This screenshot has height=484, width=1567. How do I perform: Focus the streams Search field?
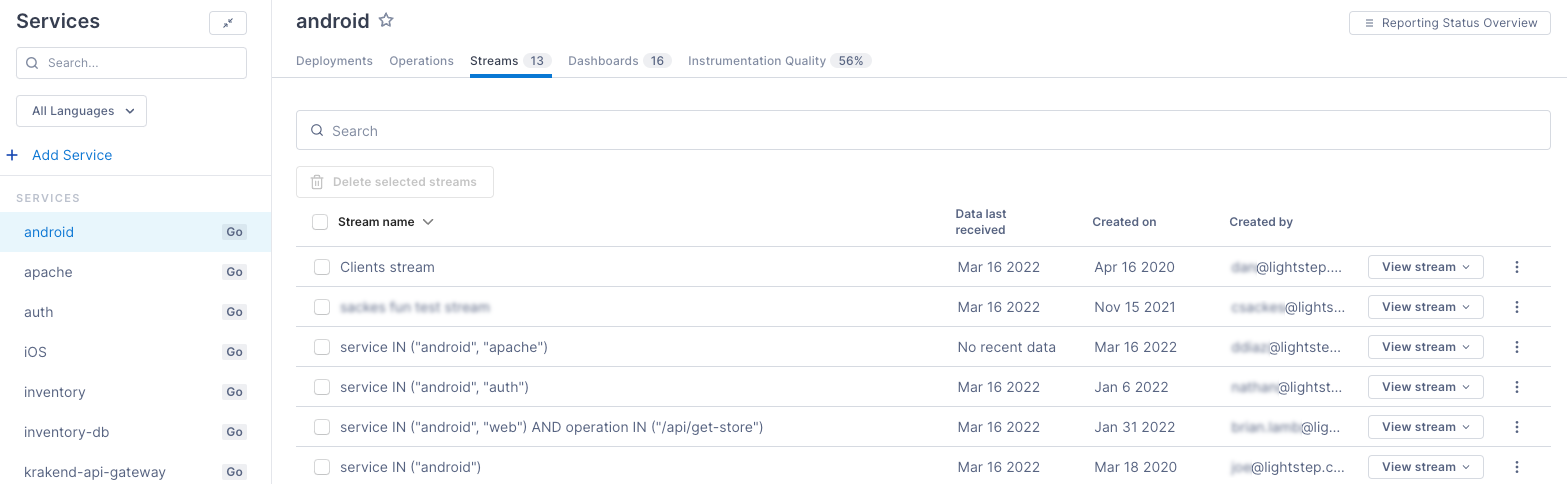922,131
